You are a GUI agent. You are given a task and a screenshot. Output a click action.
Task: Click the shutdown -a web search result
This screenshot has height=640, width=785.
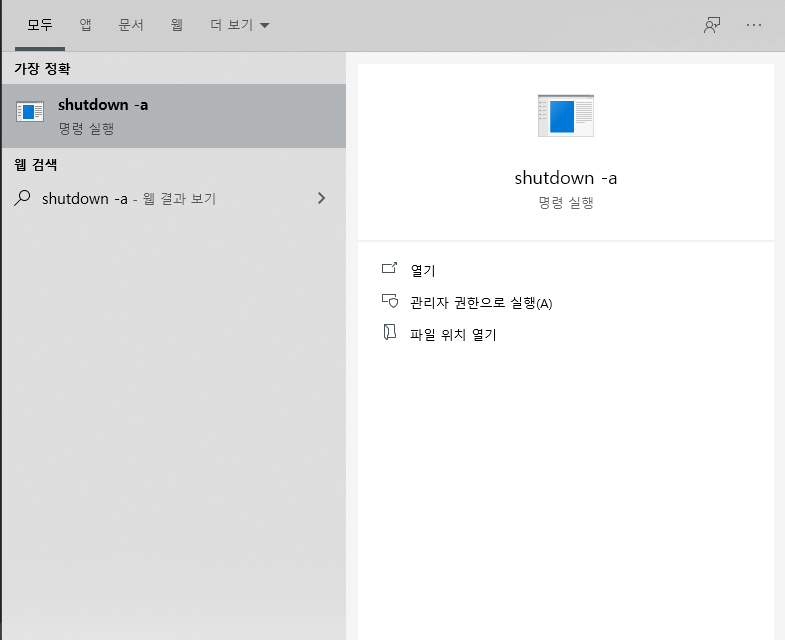174,198
